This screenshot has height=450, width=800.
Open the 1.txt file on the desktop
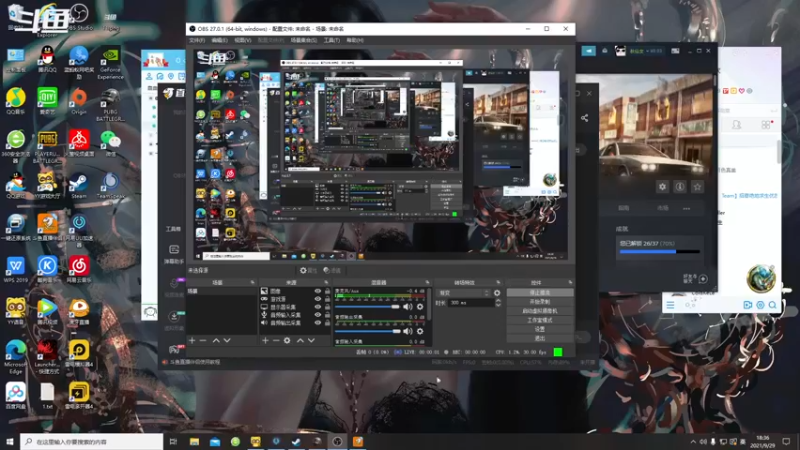pyautogui.click(x=47, y=396)
